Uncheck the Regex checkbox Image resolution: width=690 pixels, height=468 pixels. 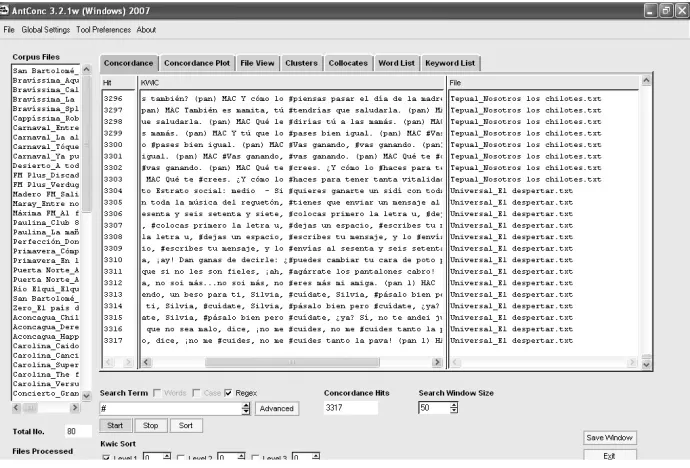point(228,393)
